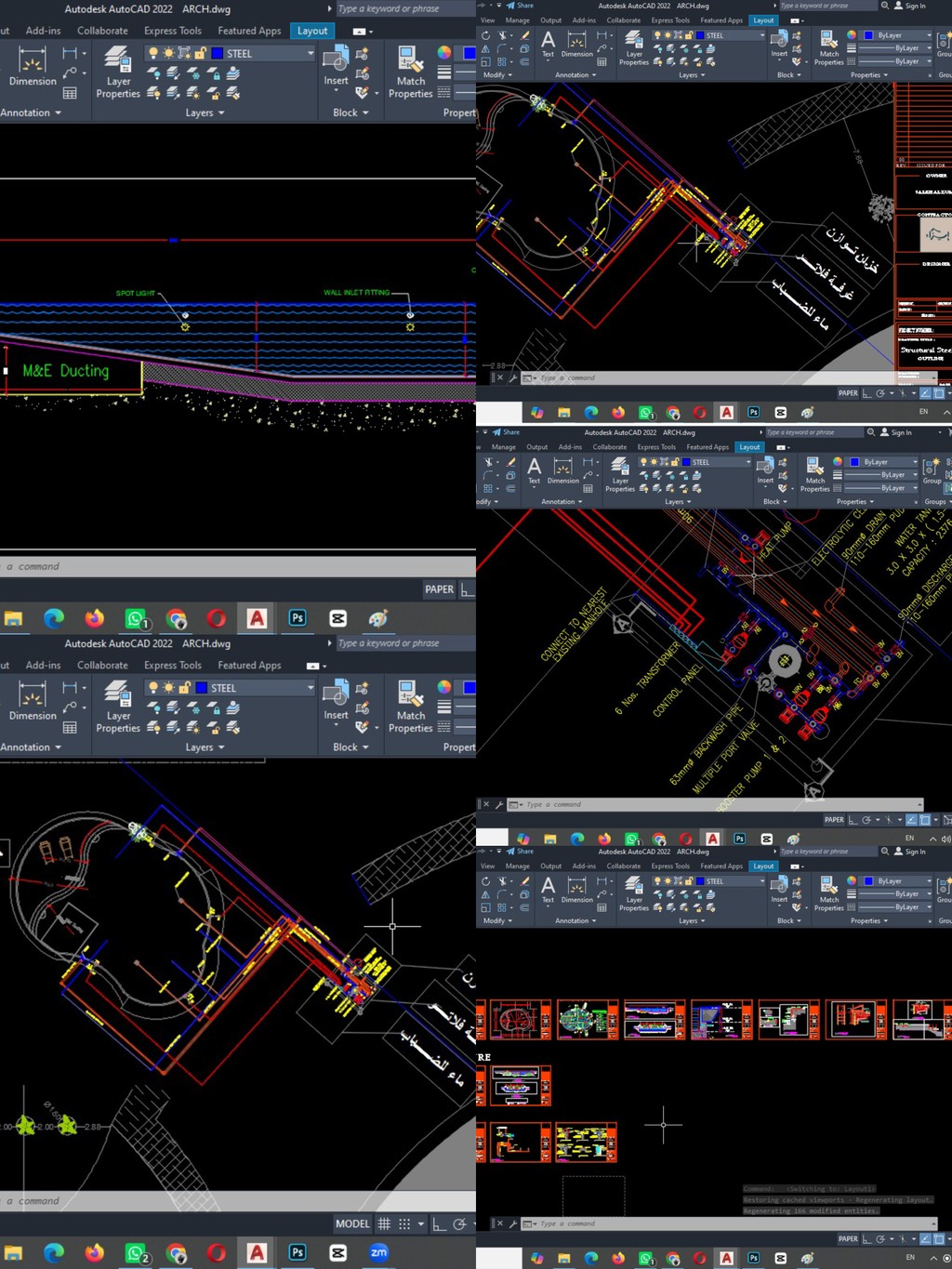Expand Groups panel in HEAT PUMP detail window
952x1269 pixels.
click(x=938, y=502)
